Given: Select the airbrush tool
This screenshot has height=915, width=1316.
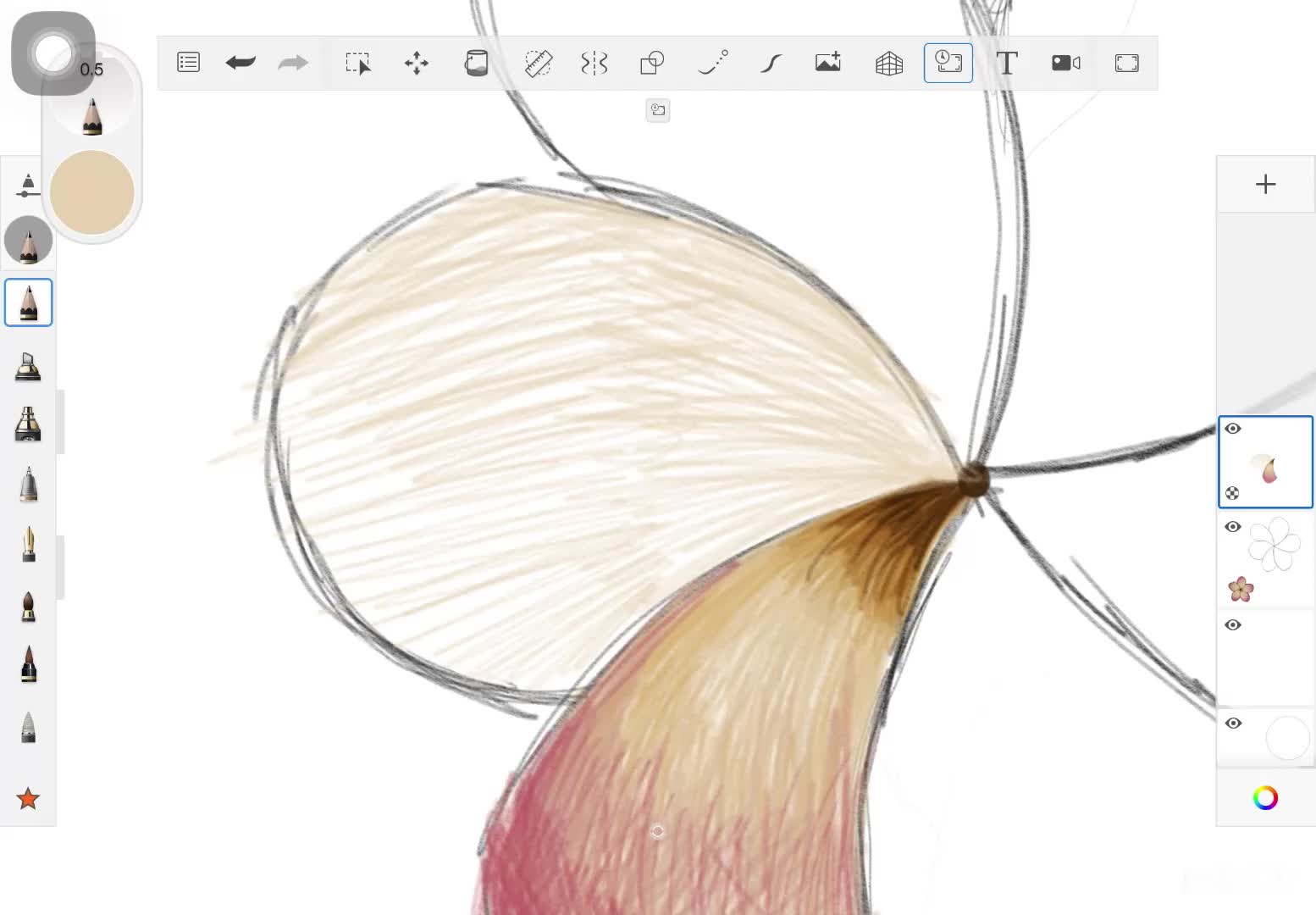Looking at the screenshot, I should click(28, 424).
